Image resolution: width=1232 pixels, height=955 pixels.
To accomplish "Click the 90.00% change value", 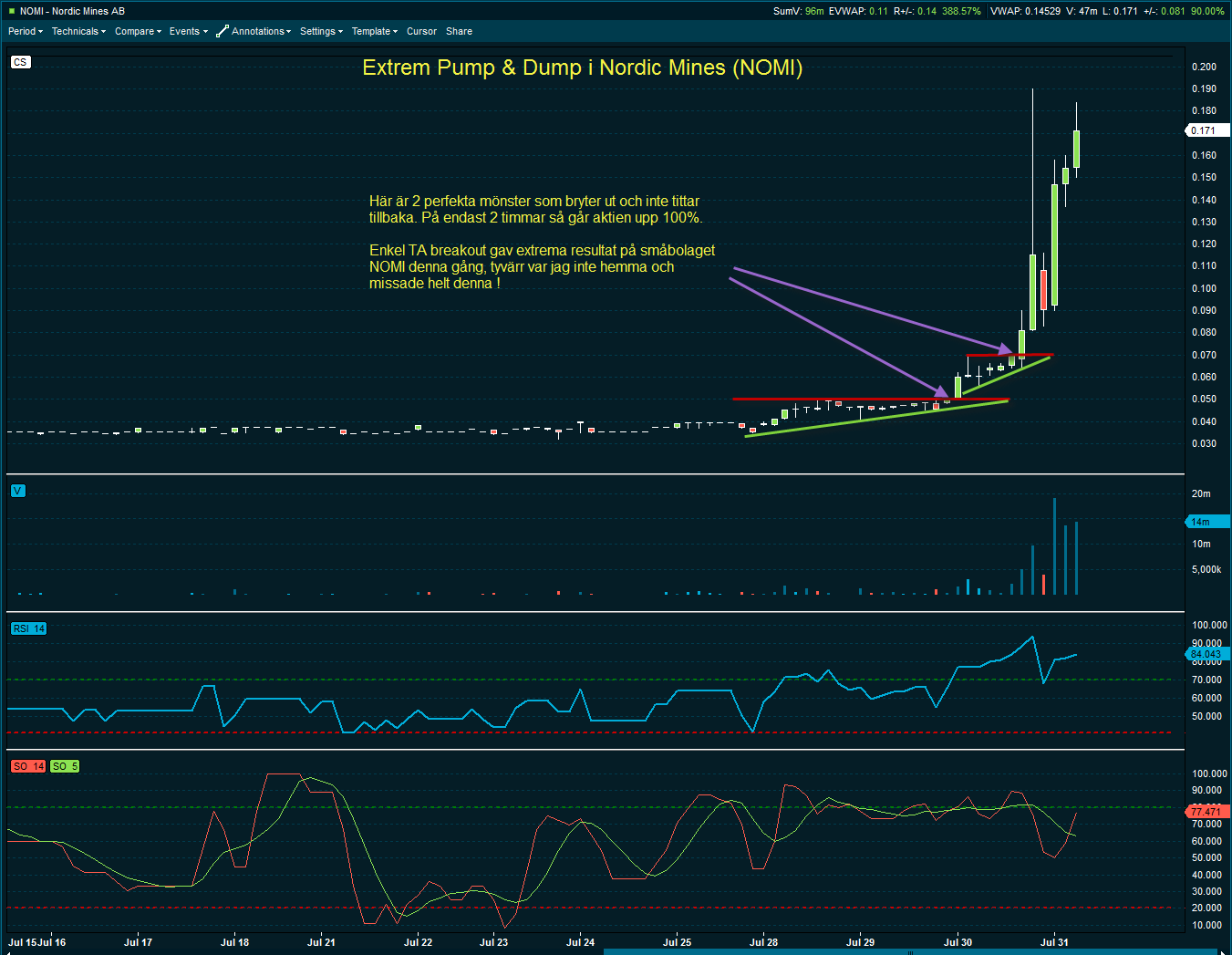I will tap(1207, 11).
